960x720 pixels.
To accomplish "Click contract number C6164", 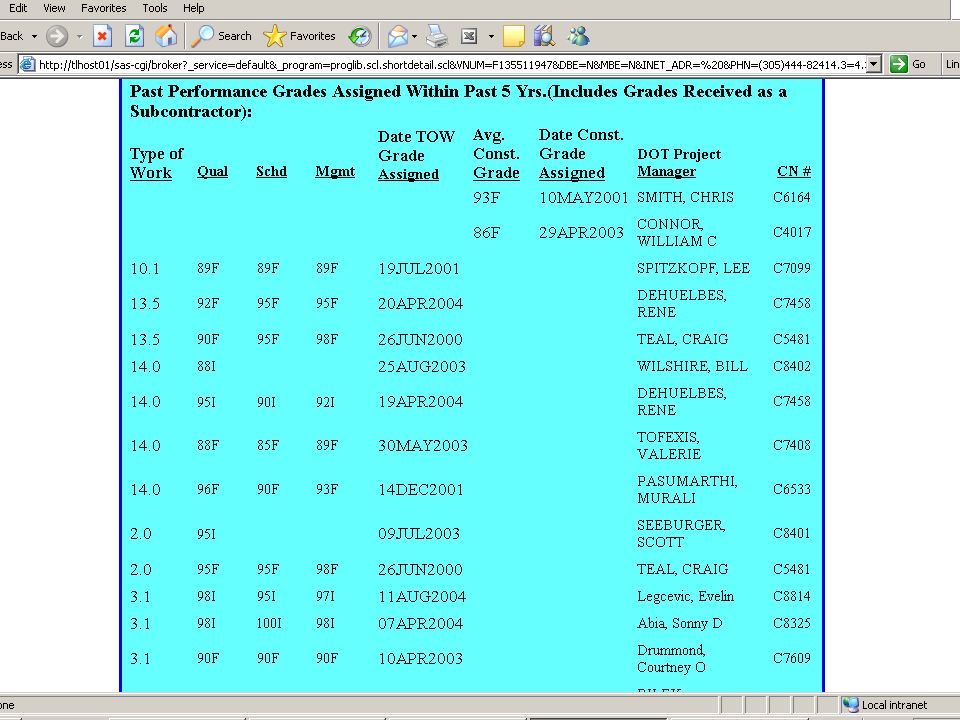I will click(792, 197).
